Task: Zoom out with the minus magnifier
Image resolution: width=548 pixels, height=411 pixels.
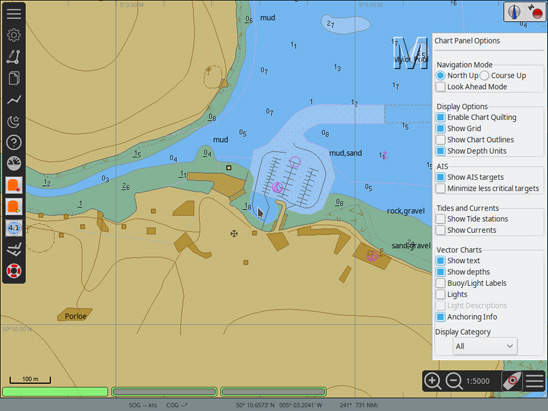Action: click(454, 381)
